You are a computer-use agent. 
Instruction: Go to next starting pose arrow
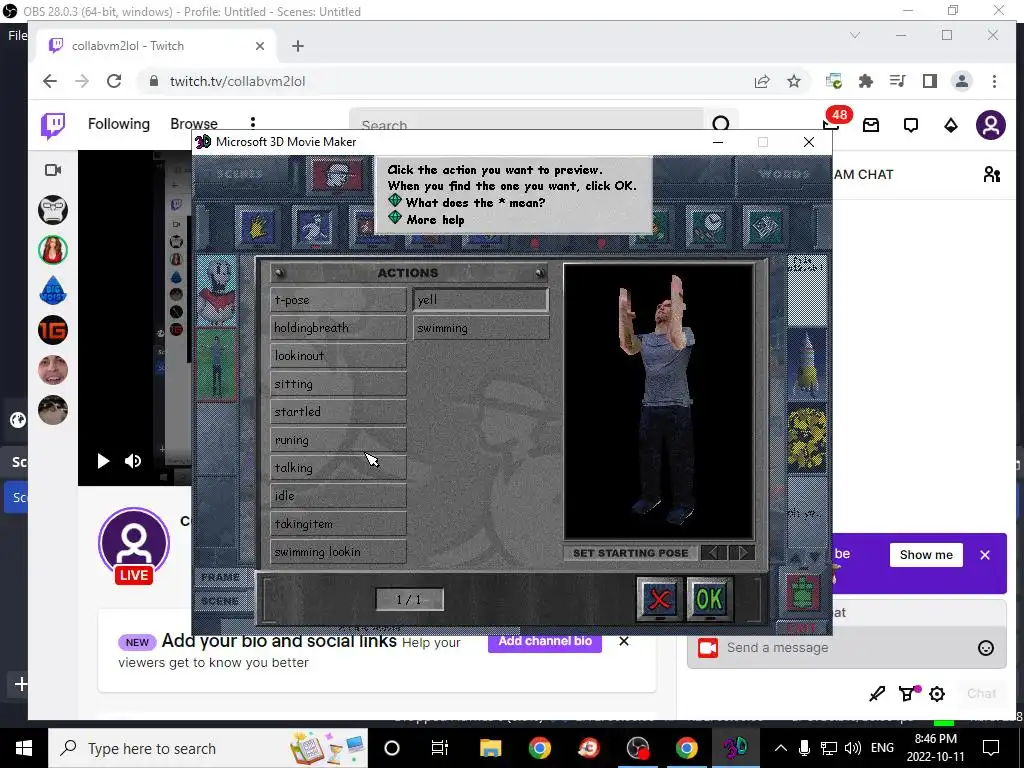point(742,552)
